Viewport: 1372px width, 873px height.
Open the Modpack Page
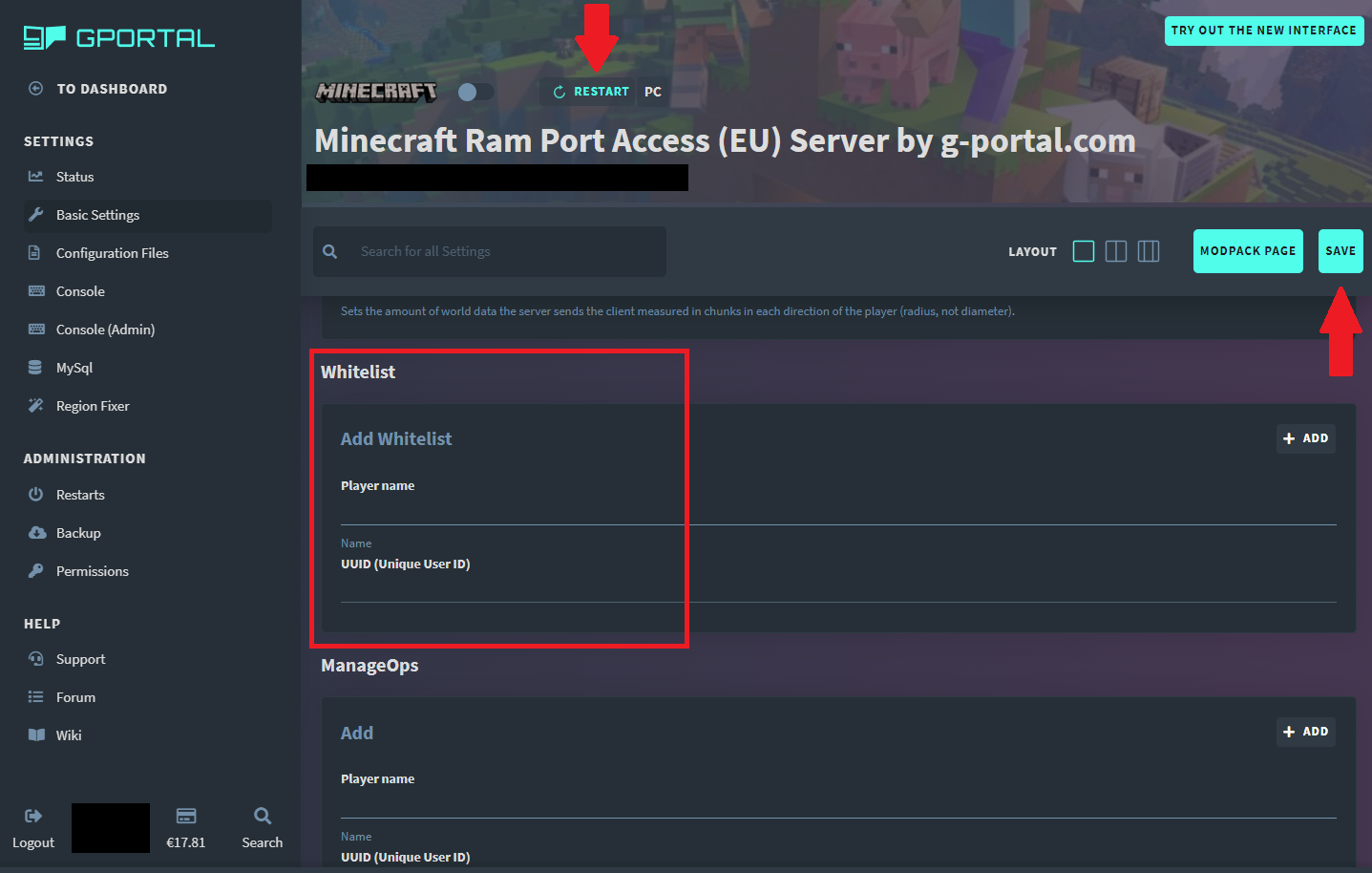1248,250
